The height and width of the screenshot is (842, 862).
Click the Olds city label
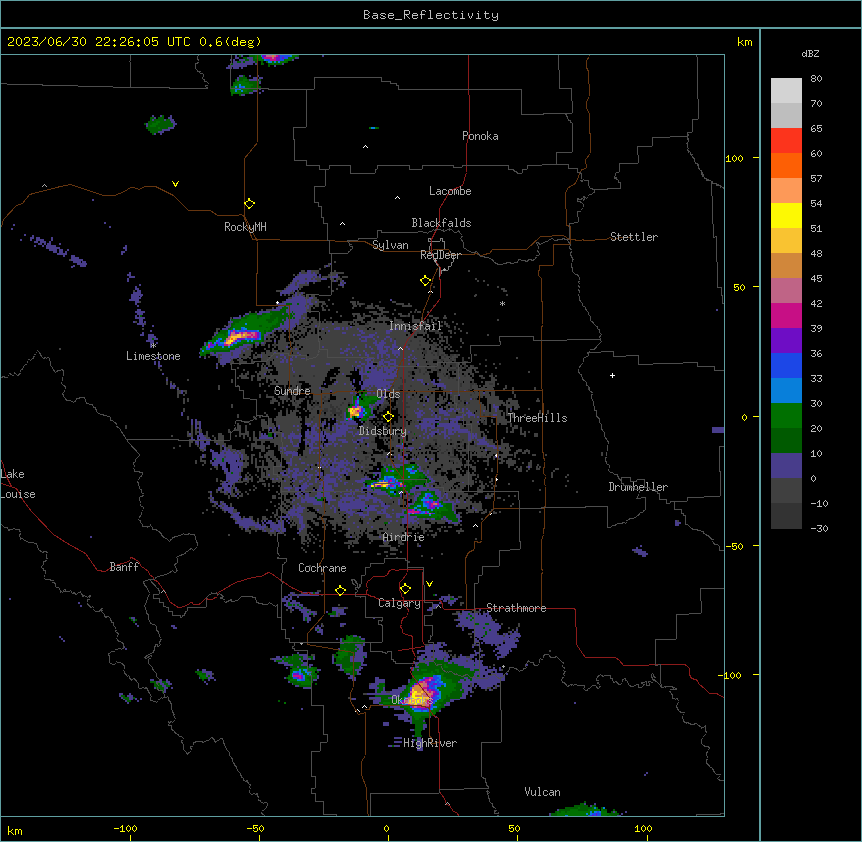(388, 394)
